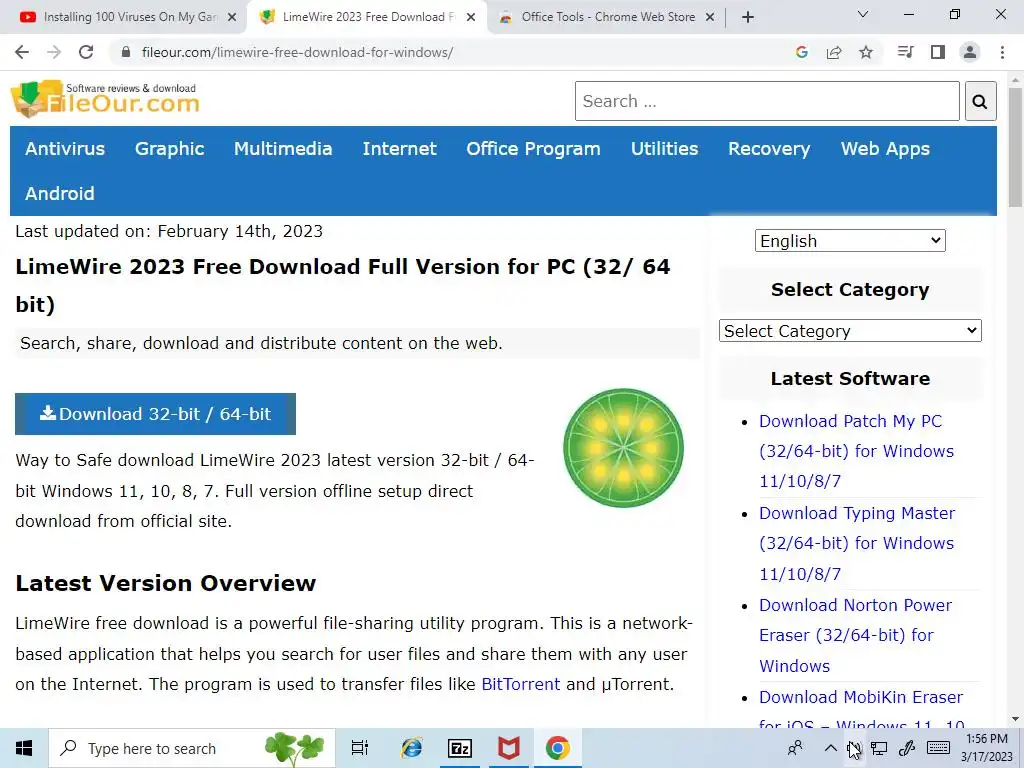The image size is (1024, 768).
Task: Switch to Office Tools Chrome Web Store tab
Action: (x=608, y=18)
